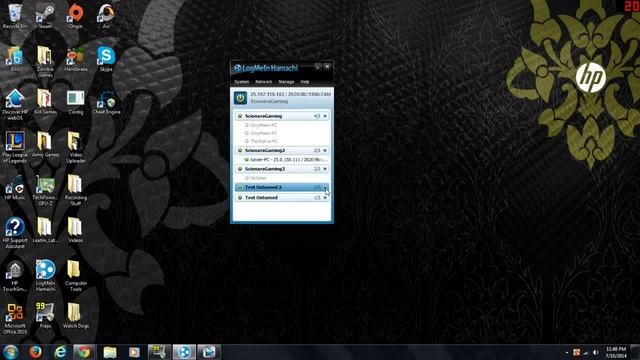Launch Fraps from the desktop
Image resolution: width=640 pixels, height=360 pixels.
(45, 316)
